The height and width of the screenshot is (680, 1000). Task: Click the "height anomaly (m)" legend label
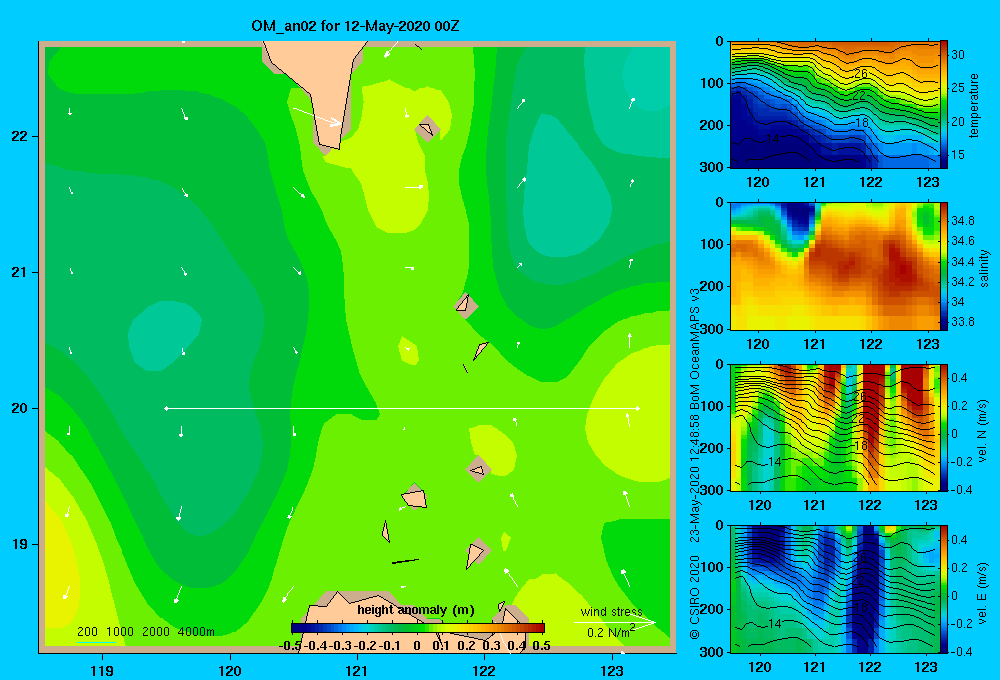416,610
